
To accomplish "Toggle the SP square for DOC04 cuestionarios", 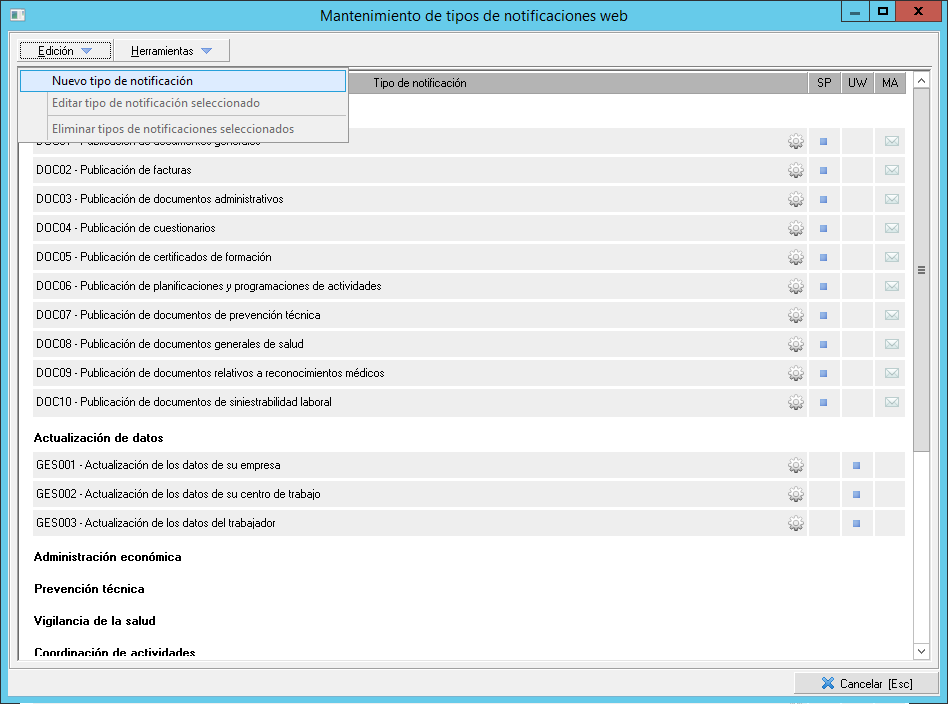I will click(x=824, y=228).
